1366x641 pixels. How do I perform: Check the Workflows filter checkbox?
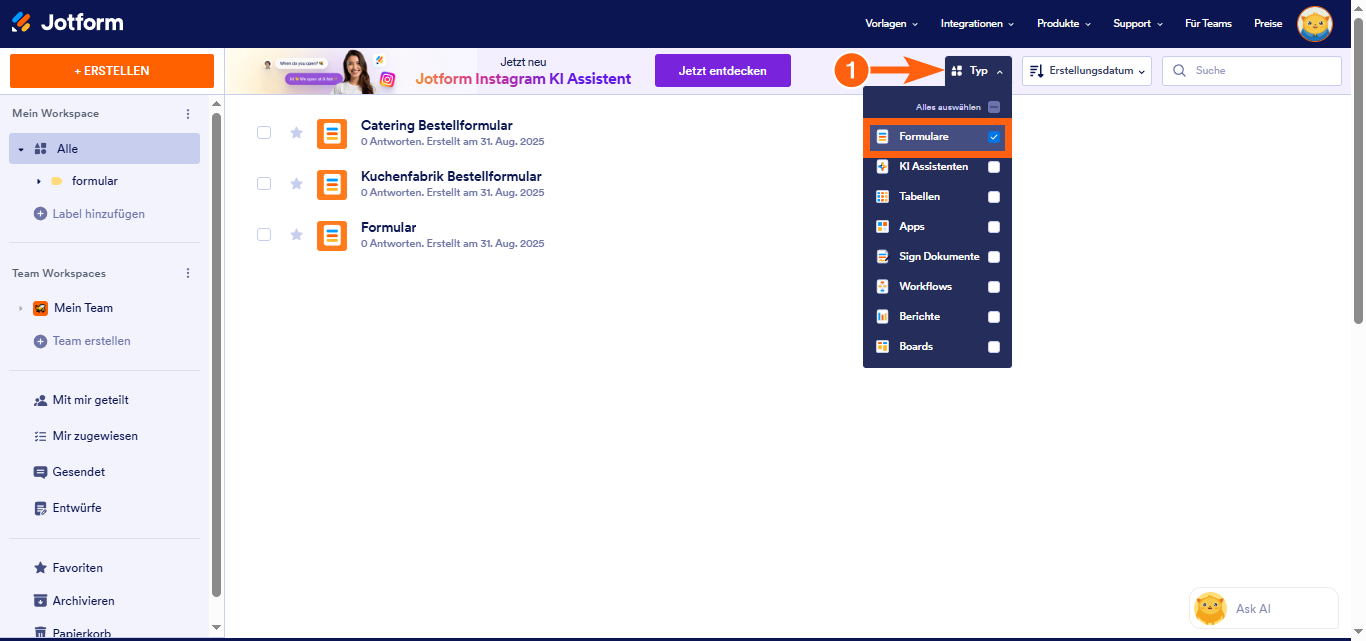pyautogui.click(x=994, y=287)
